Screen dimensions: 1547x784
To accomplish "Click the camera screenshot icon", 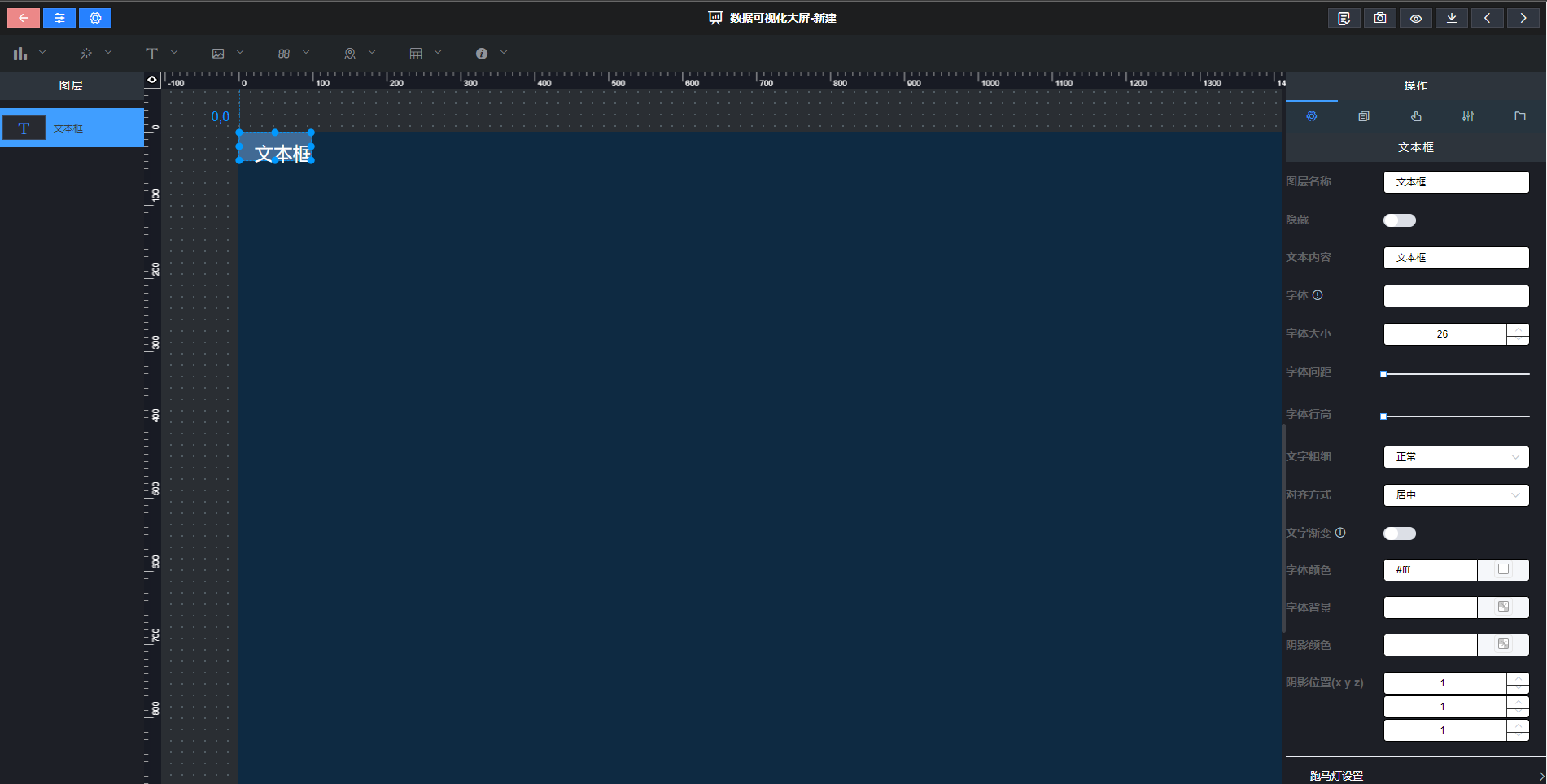I will 1380,18.
